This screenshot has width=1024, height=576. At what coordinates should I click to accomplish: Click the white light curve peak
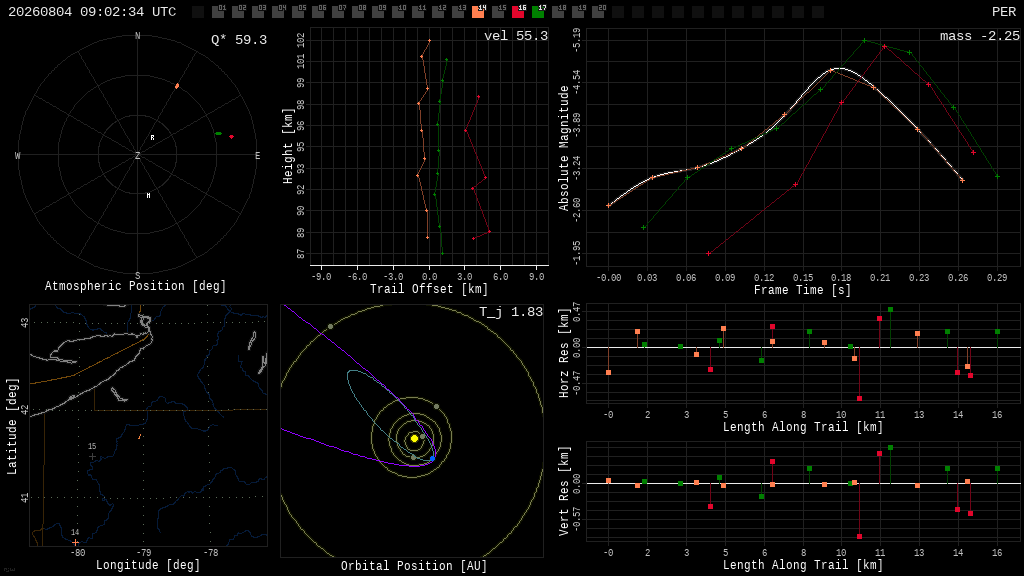(840, 68)
